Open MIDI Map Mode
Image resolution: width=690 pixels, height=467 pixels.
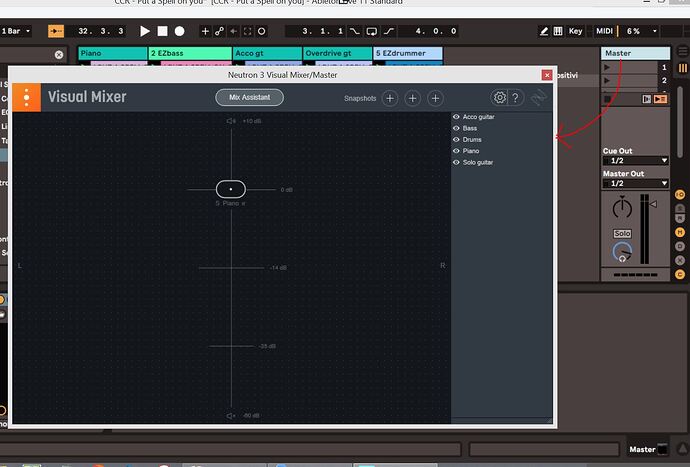[x=604, y=31]
